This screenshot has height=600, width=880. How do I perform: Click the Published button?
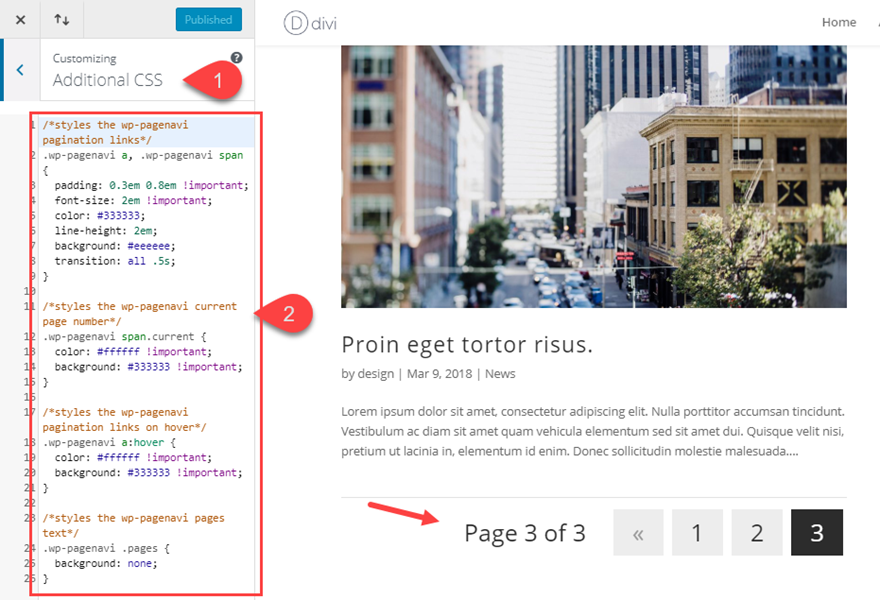tap(208, 18)
